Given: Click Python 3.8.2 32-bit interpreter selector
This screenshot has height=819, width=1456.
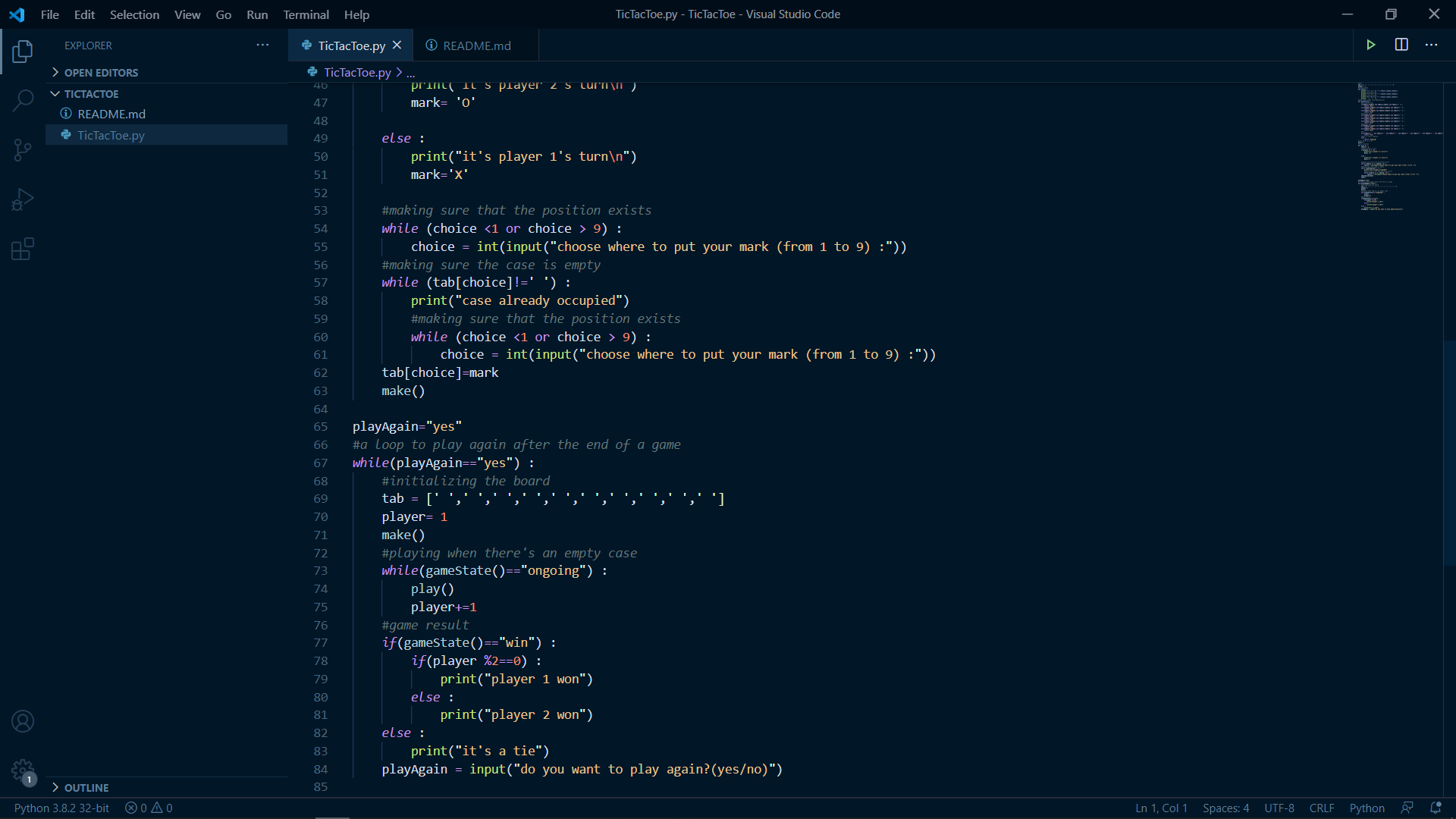Looking at the screenshot, I should pyautogui.click(x=61, y=808).
